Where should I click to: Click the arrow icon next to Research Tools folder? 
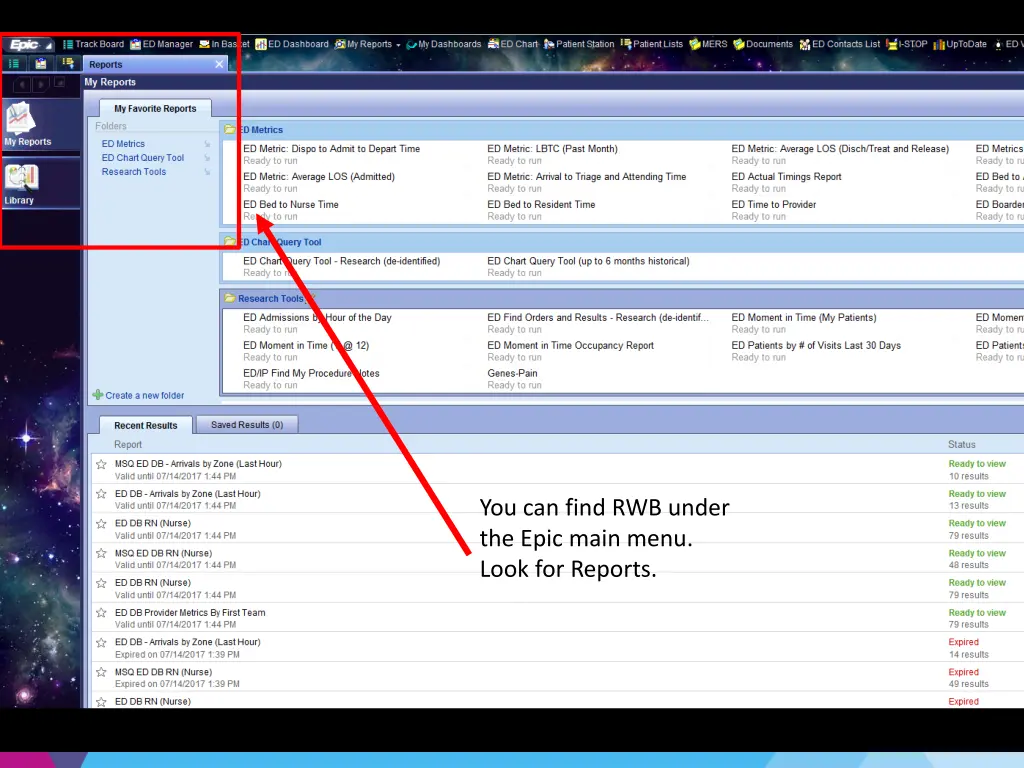pyautogui.click(x=207, y=172)
